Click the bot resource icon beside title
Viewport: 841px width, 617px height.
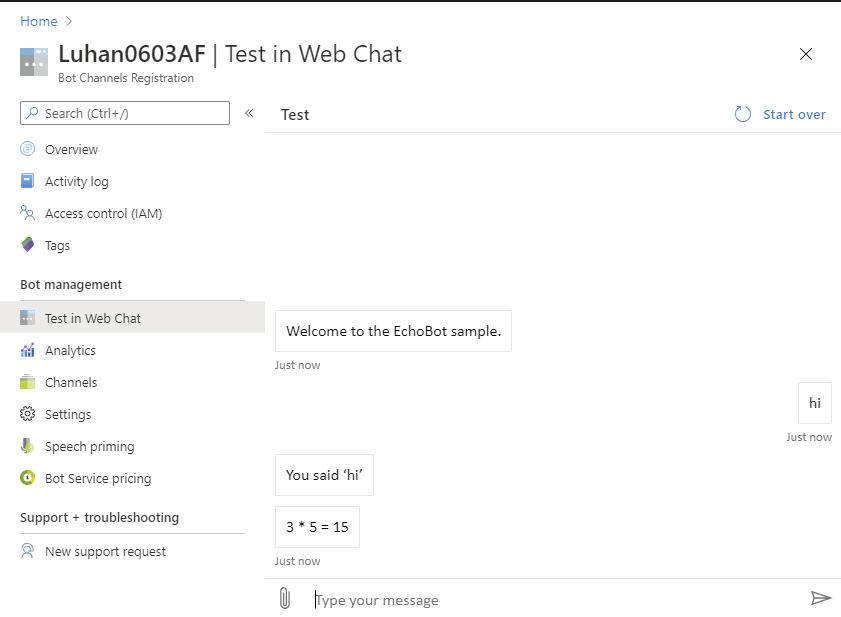(x=34, y=62)
